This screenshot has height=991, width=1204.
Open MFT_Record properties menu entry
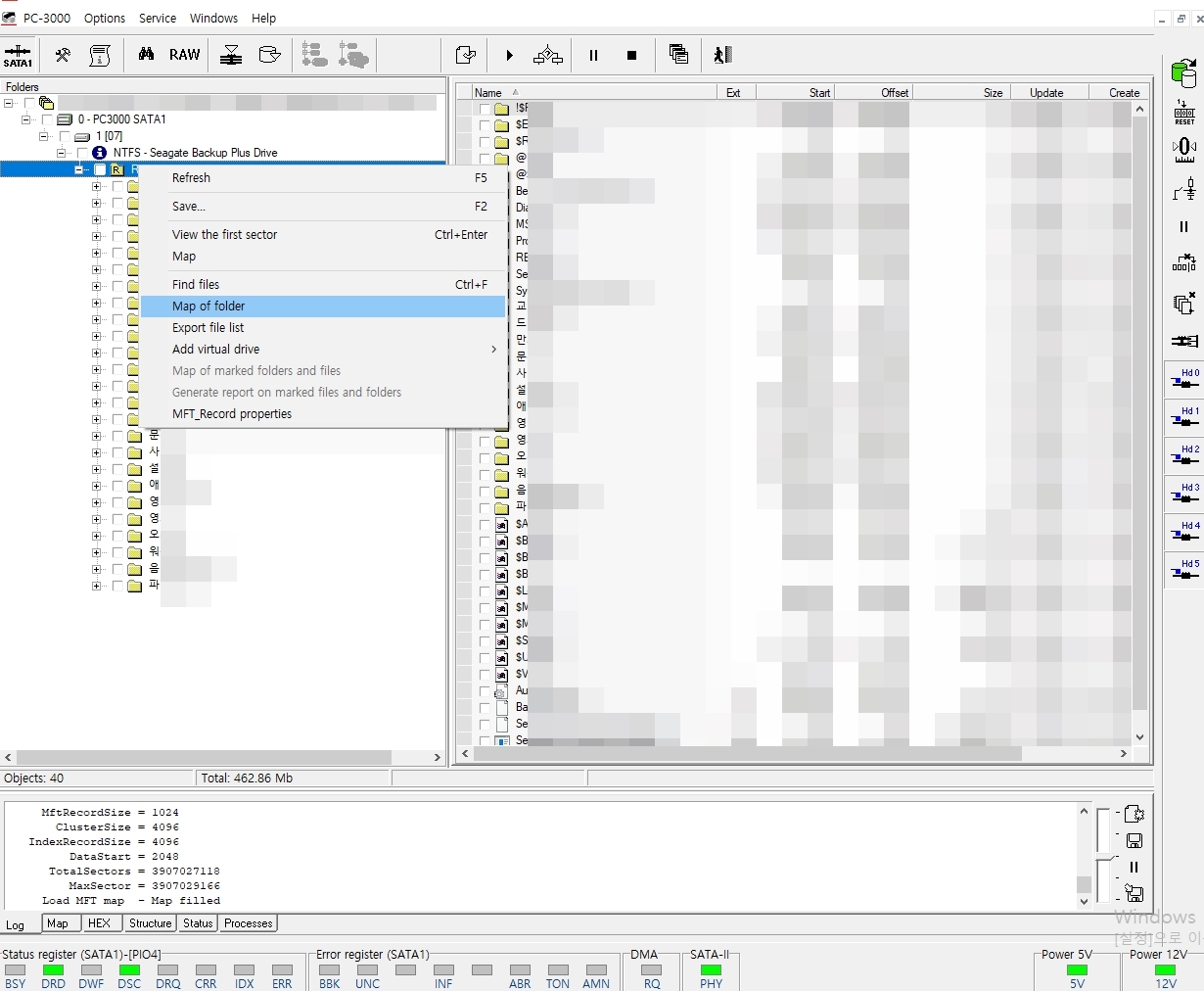pyautogui.click(x=323, y=414)
